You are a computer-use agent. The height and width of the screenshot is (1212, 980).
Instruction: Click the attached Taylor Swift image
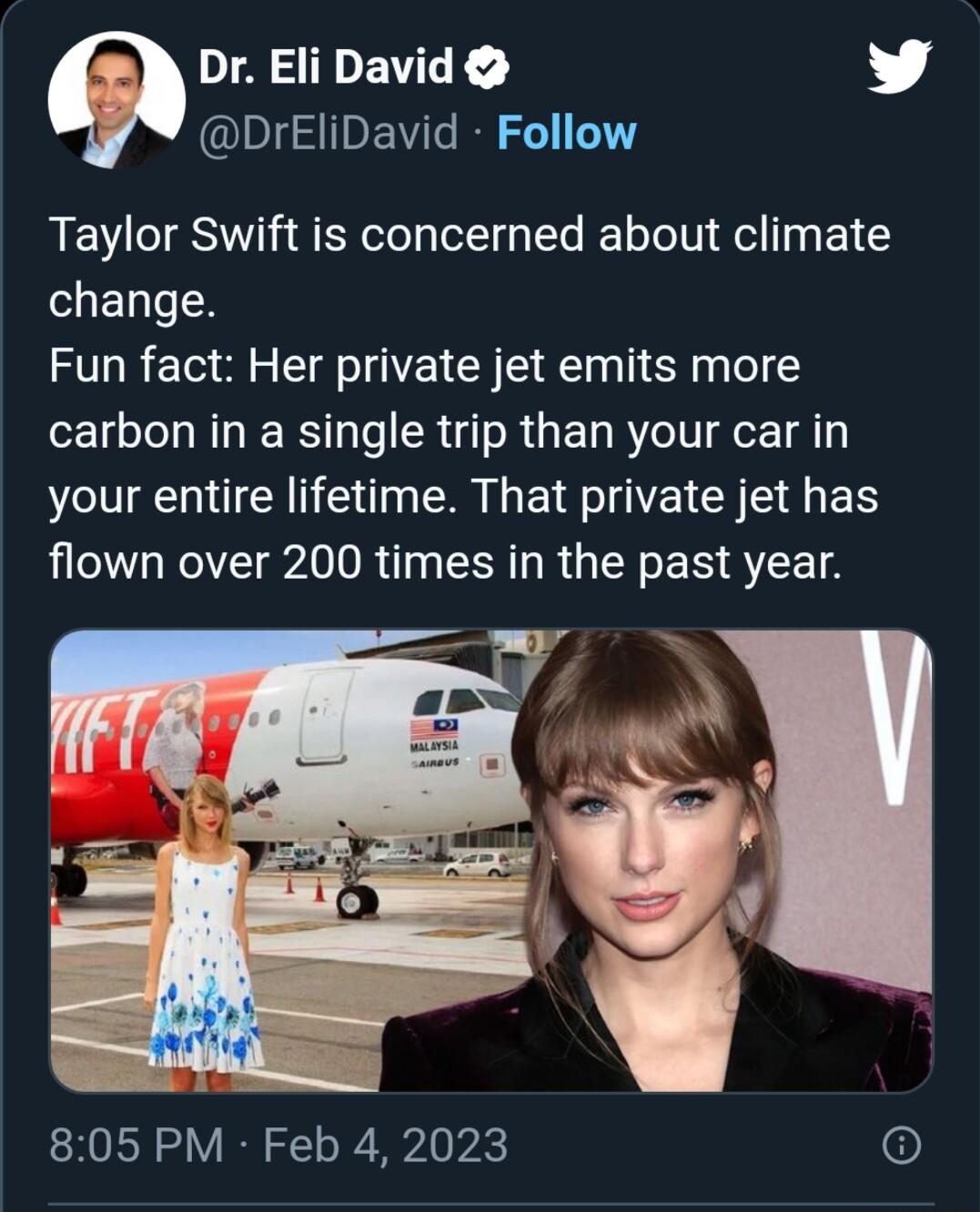(x=491, y=864)
